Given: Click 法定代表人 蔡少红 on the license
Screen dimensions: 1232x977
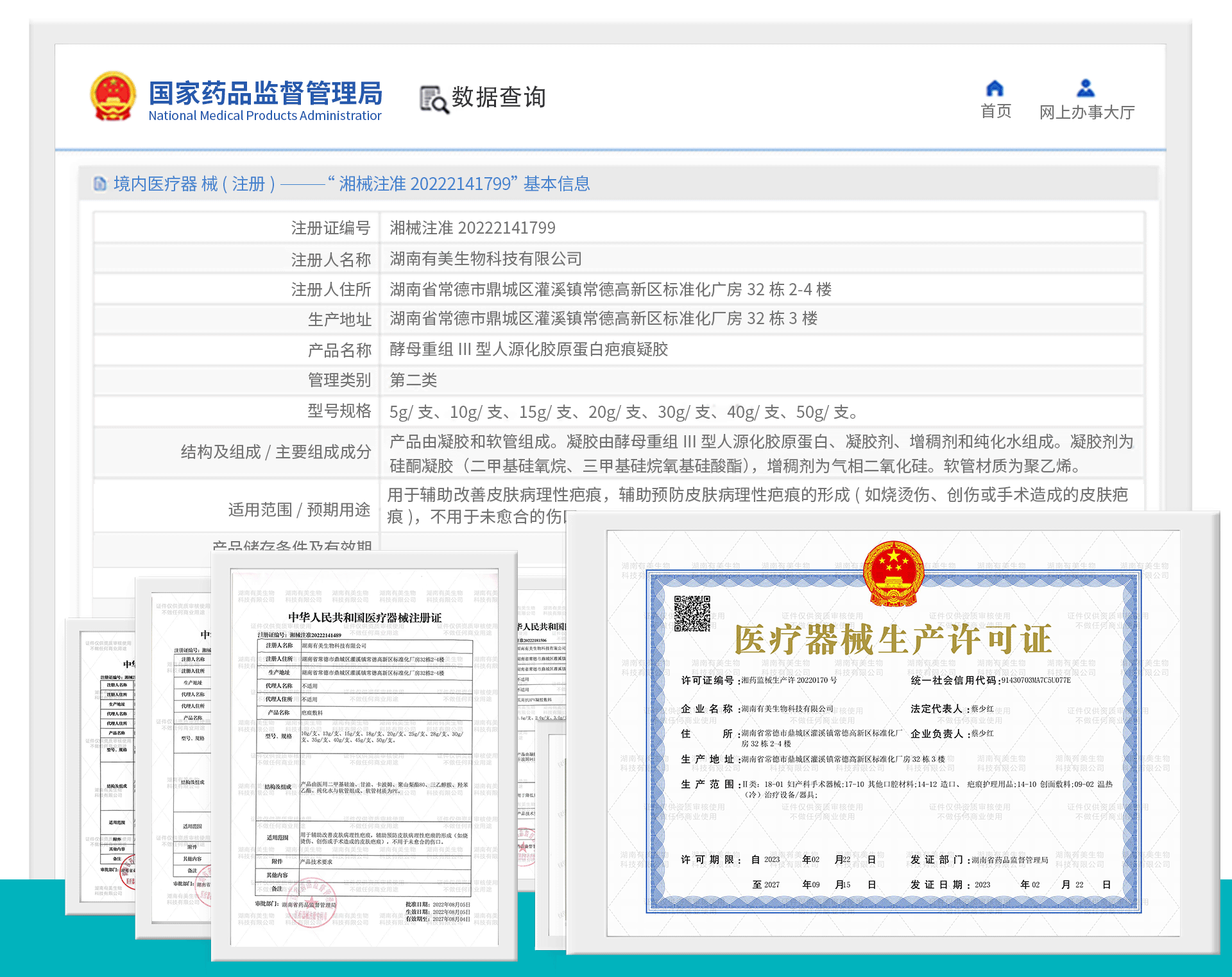Looking at the screenshot, I should tap(952, 709).
